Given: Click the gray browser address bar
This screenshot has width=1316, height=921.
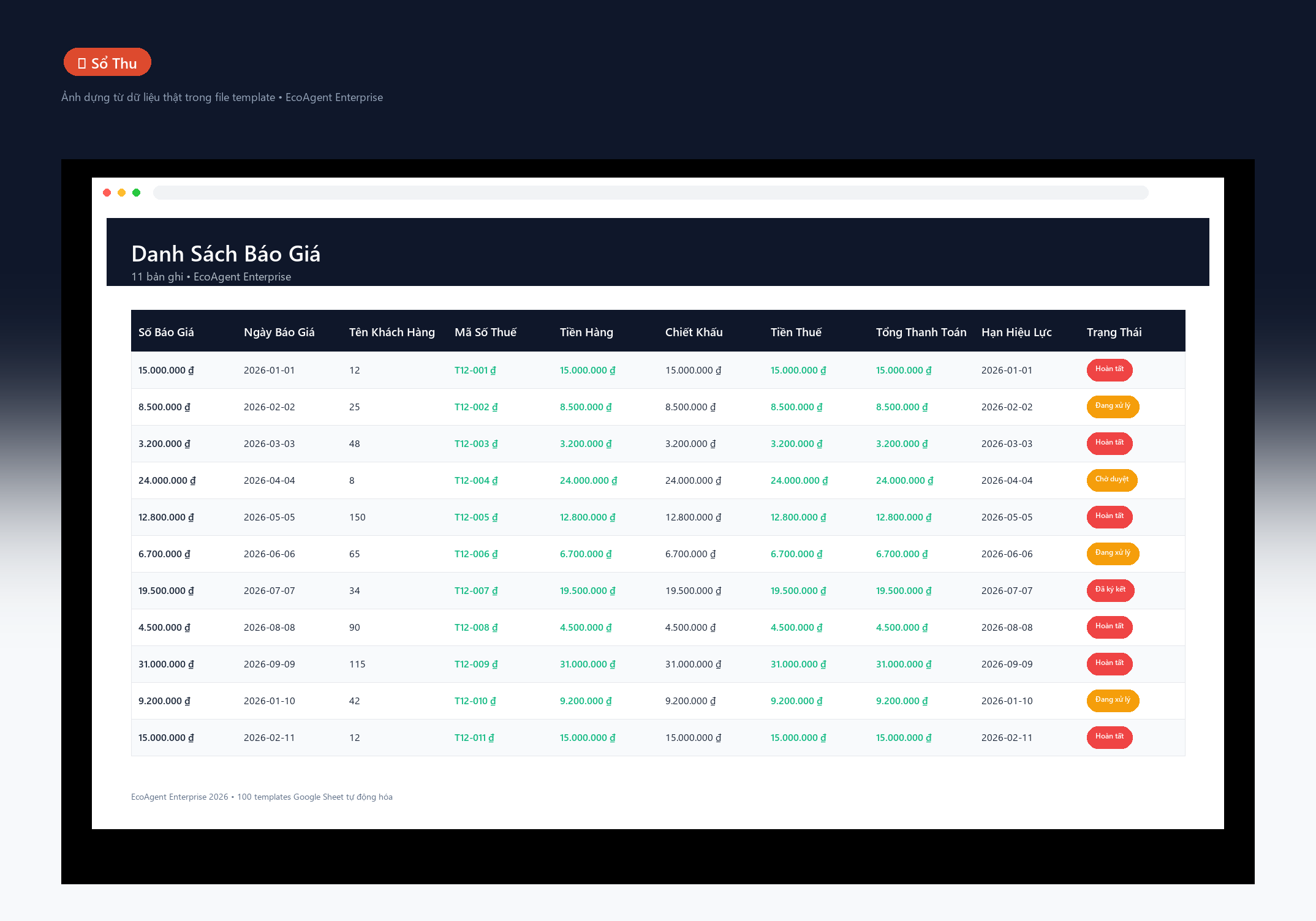Looking at the screenshot, I should tap(651, 193).
